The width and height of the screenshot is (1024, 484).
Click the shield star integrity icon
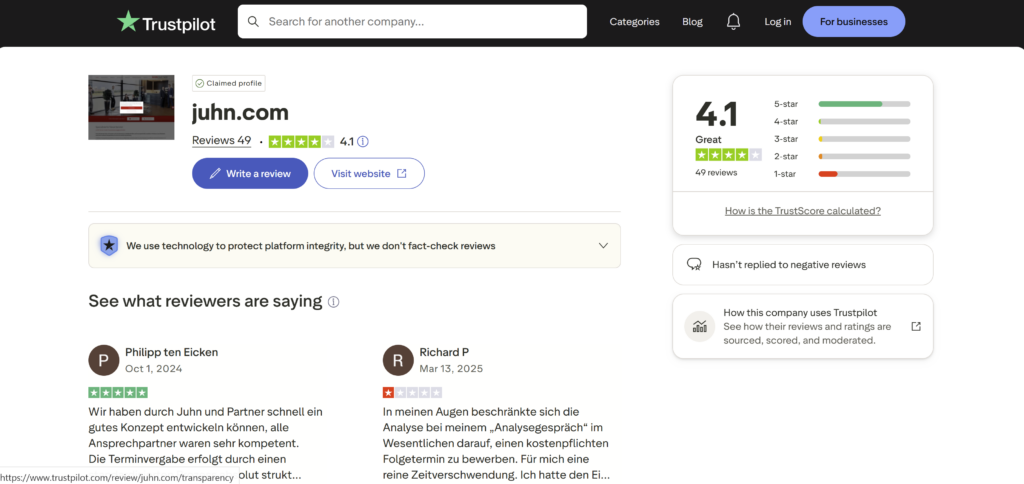coord(108,246)
